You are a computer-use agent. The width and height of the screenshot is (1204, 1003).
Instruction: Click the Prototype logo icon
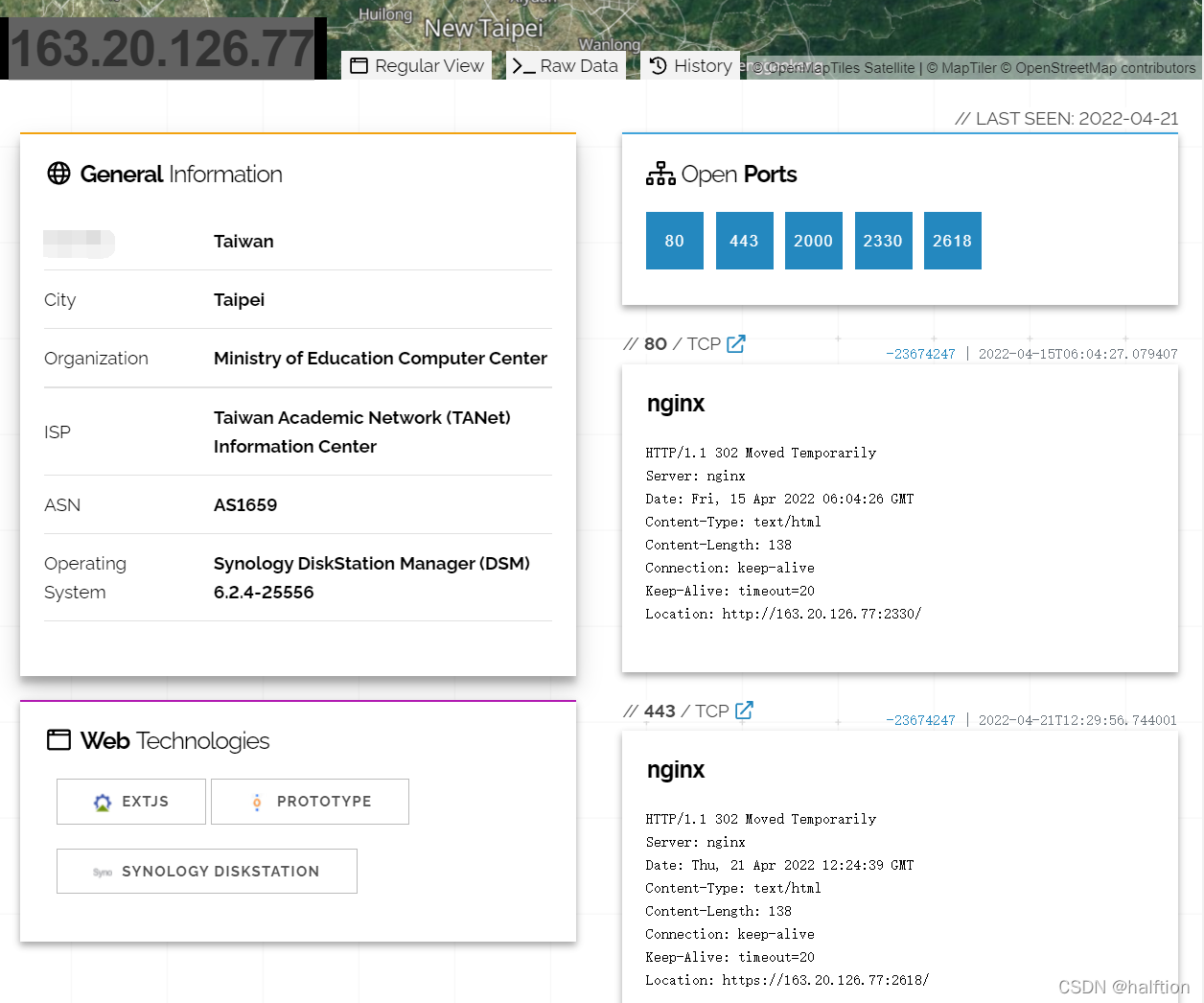point(257,803)
